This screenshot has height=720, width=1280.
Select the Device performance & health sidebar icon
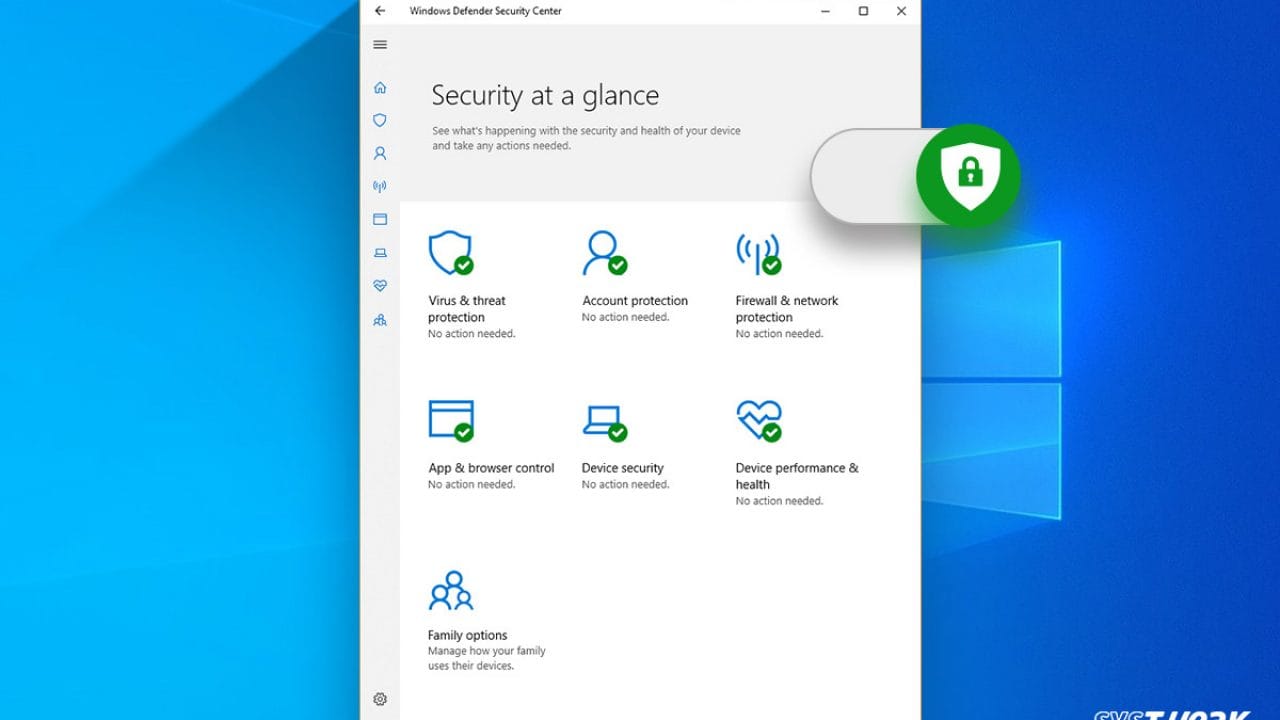[380, 285]
